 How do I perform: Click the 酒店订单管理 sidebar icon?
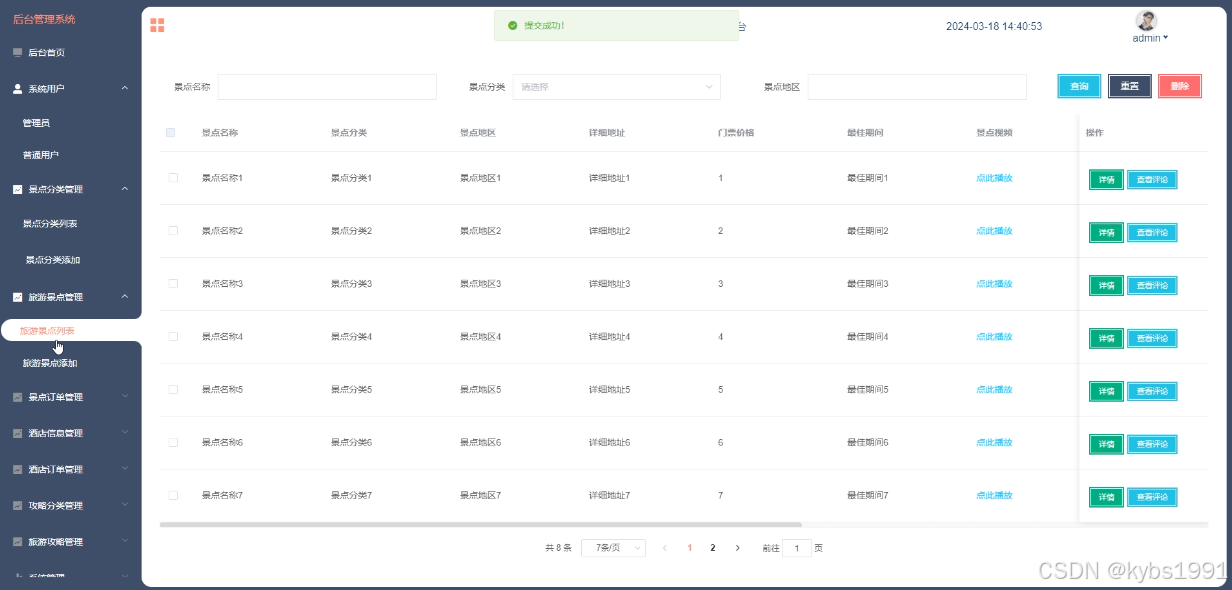coord(17,469)
